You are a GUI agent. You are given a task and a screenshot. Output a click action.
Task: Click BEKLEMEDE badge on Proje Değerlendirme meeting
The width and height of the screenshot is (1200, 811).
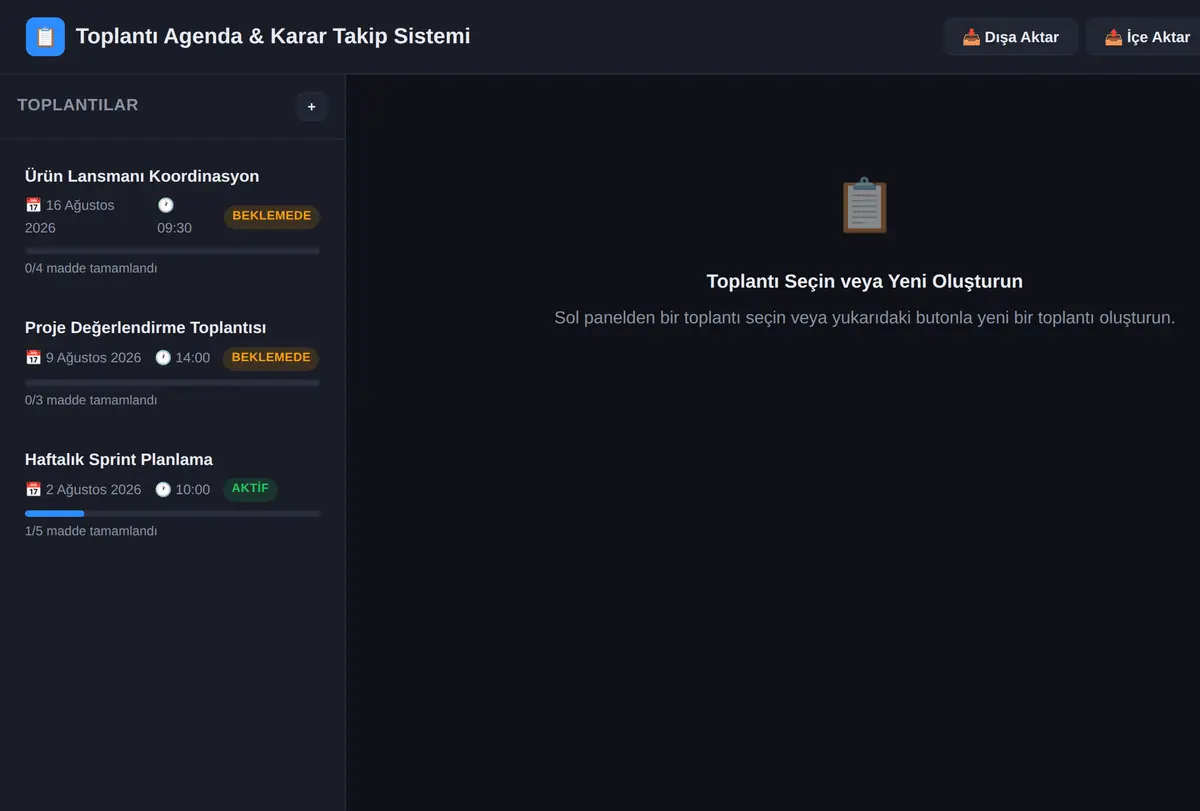point(271,357)
